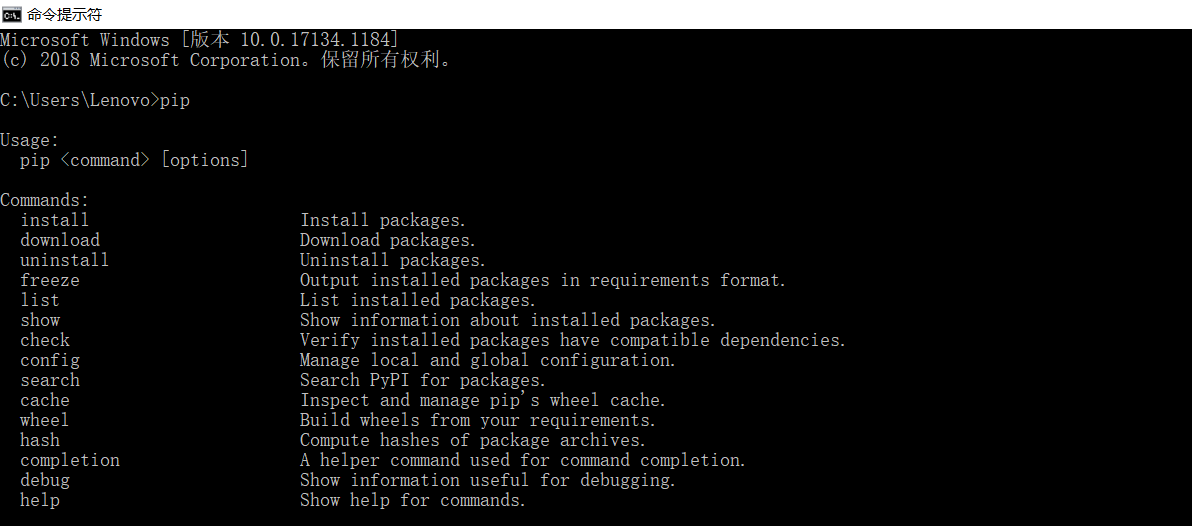Click the 'pip <command> [options]' usage line
This screenshot has width=1192, height=526.
[x=134, y=161]
